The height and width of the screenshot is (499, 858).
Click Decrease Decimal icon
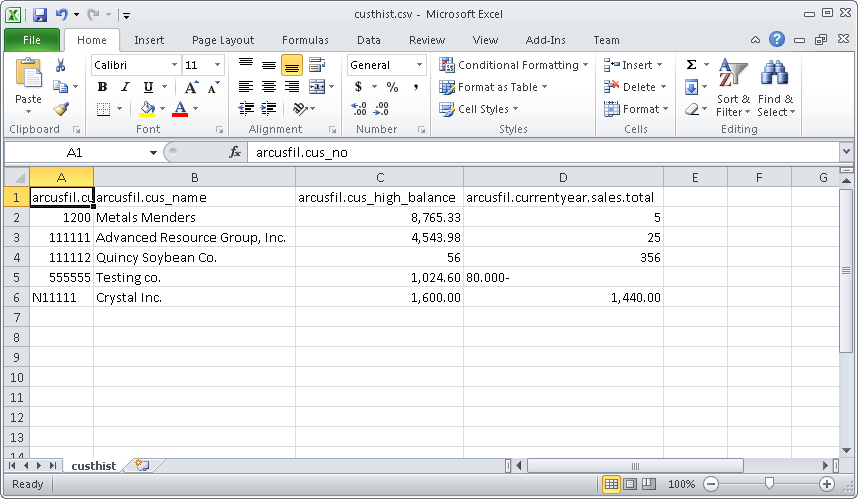381,109
